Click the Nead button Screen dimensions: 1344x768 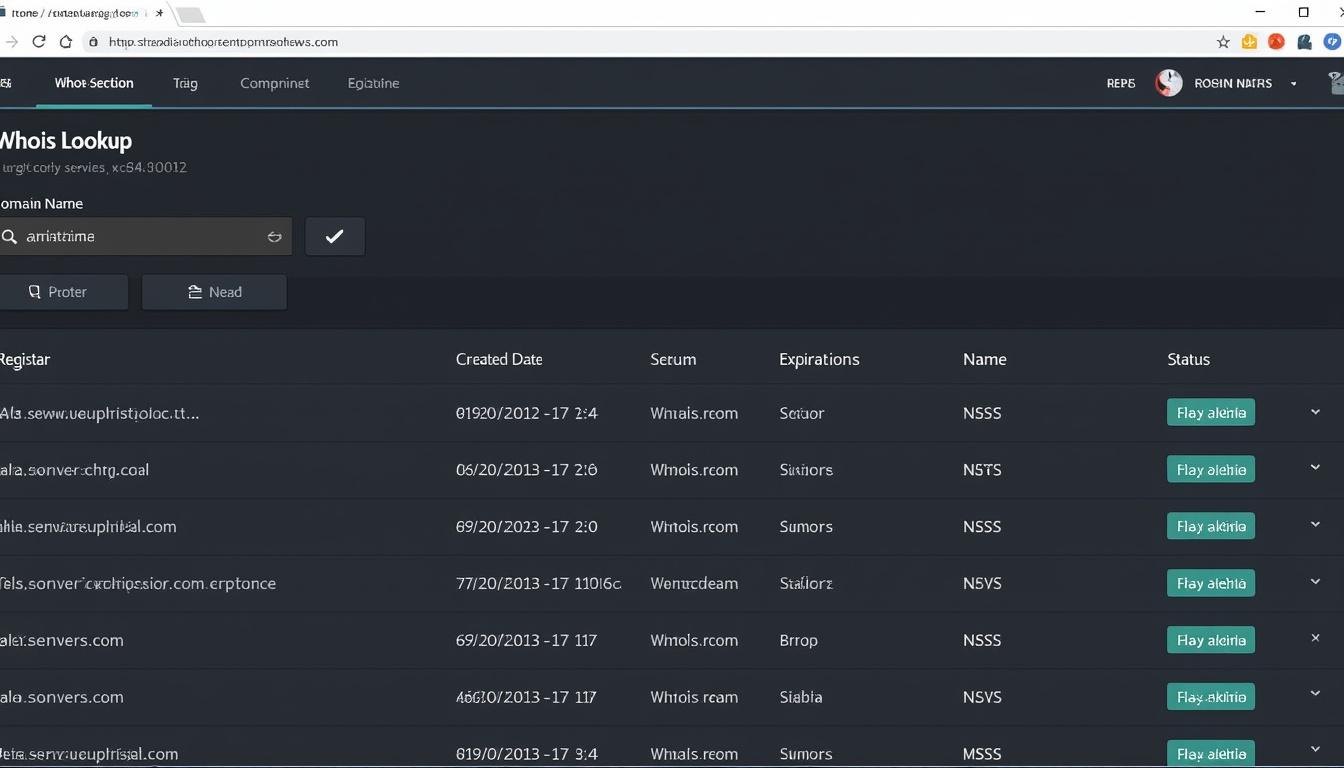point(214,292)
